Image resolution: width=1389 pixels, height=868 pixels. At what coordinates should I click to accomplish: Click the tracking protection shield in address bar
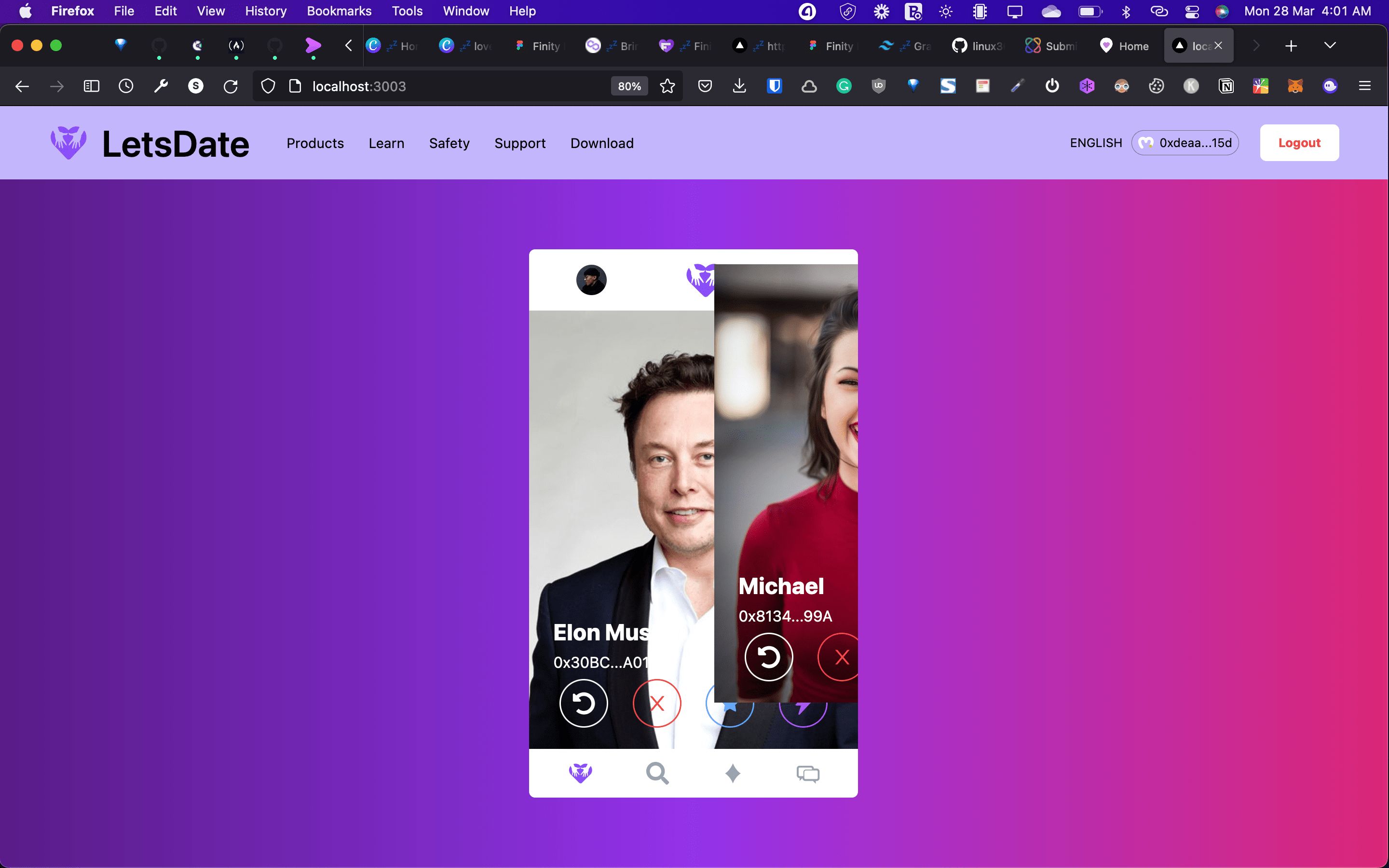pos(268,86)
